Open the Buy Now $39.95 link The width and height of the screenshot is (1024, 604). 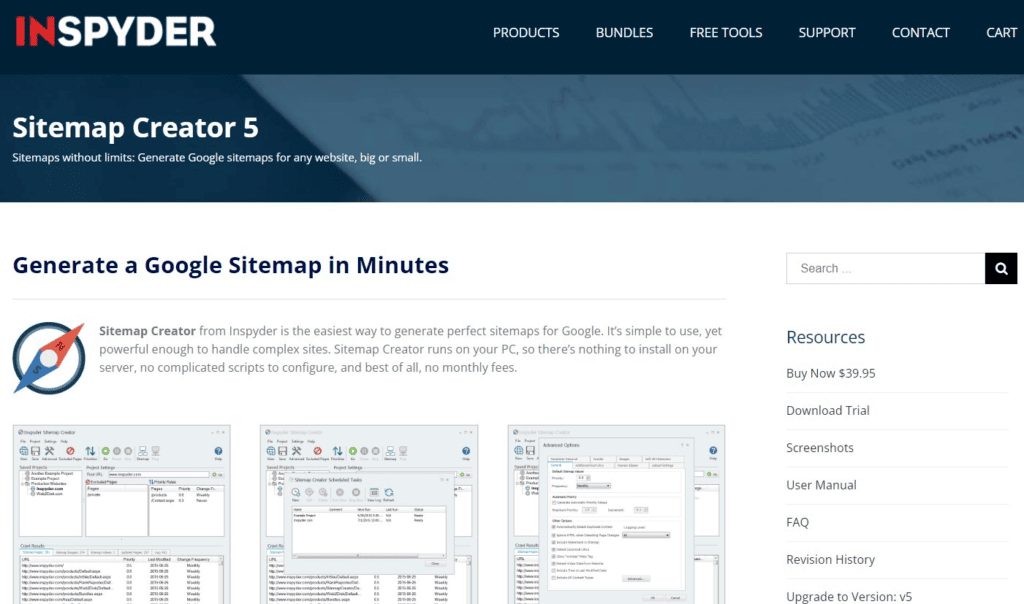[830, 374]
